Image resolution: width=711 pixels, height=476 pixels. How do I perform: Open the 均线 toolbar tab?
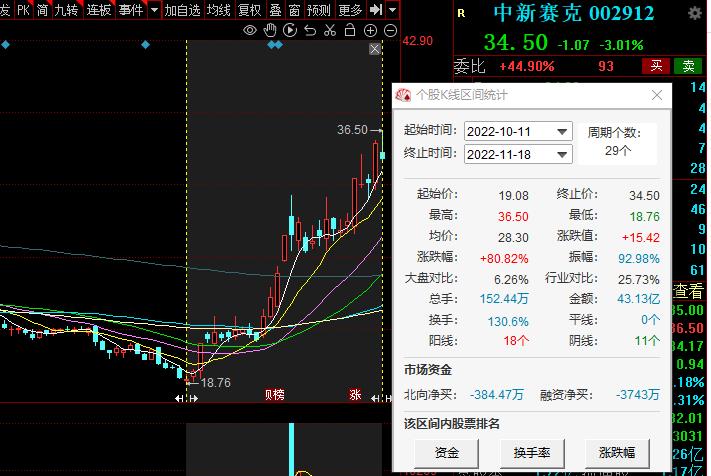[x=219, y=10]
